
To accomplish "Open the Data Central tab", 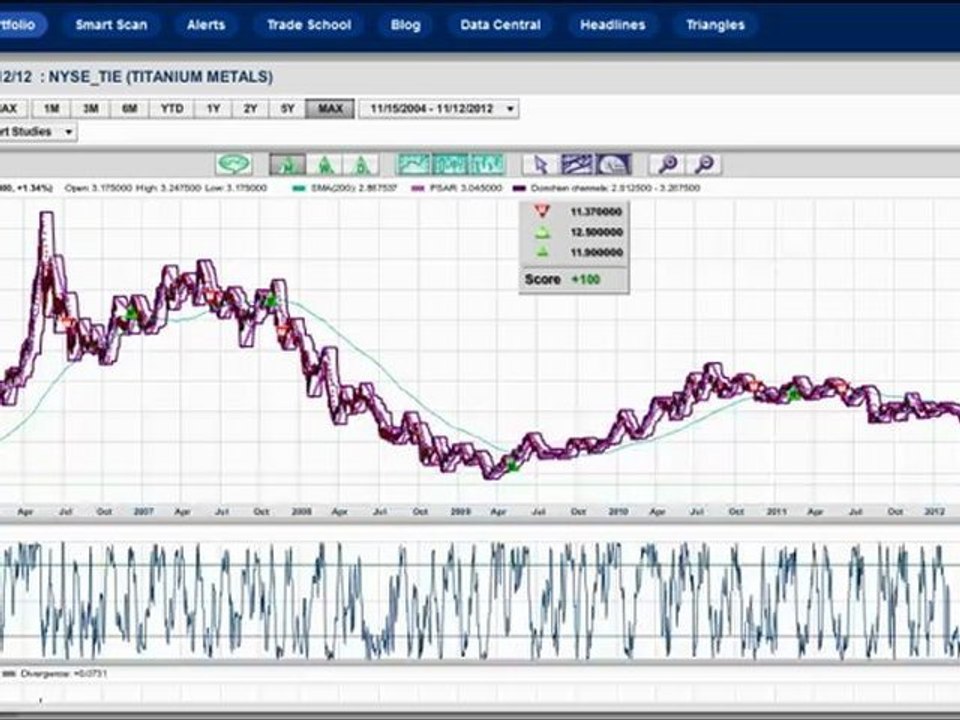I will [500, 25].
